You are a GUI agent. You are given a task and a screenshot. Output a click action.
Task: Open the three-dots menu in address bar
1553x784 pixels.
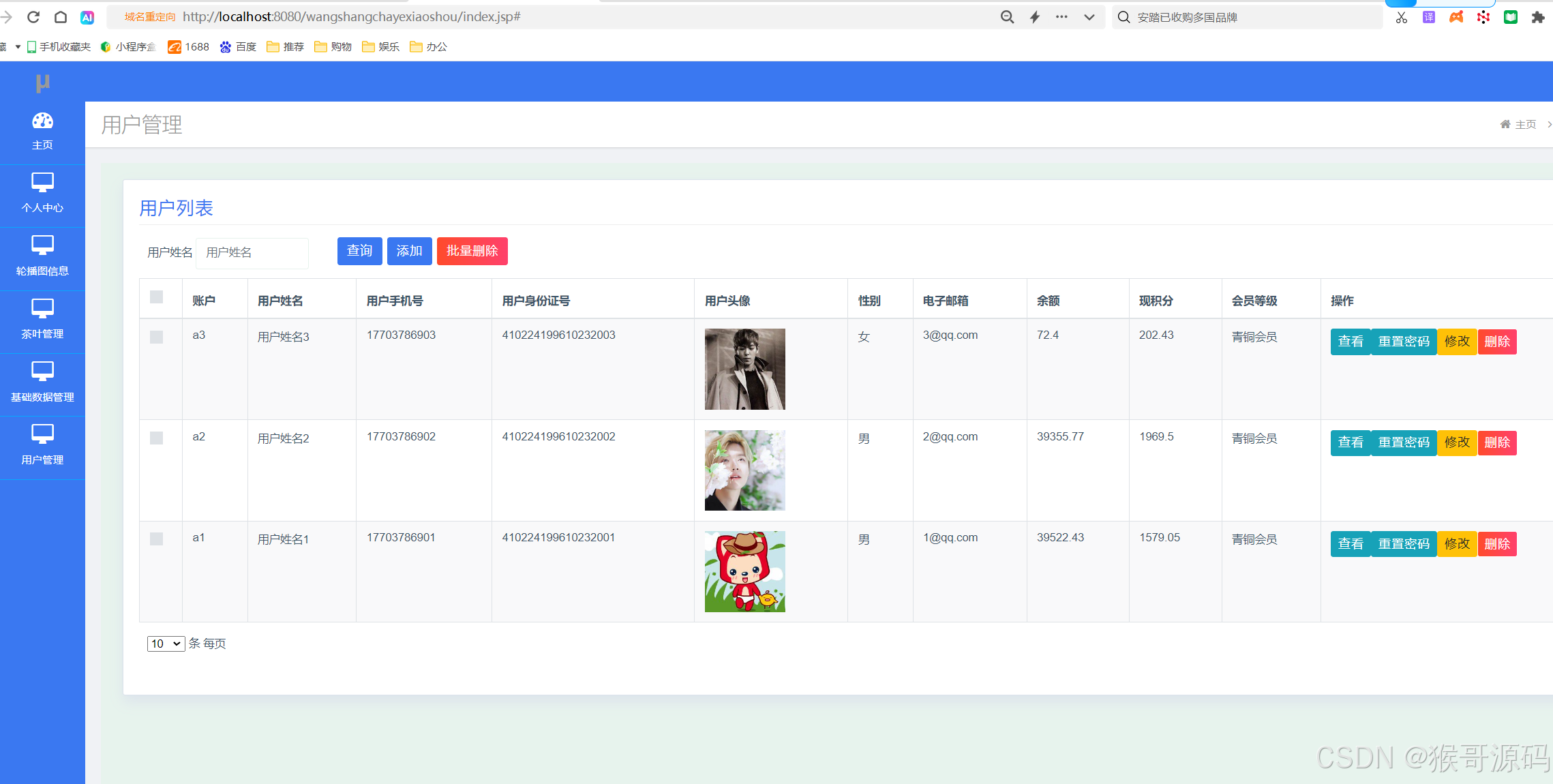point(1061,17)
